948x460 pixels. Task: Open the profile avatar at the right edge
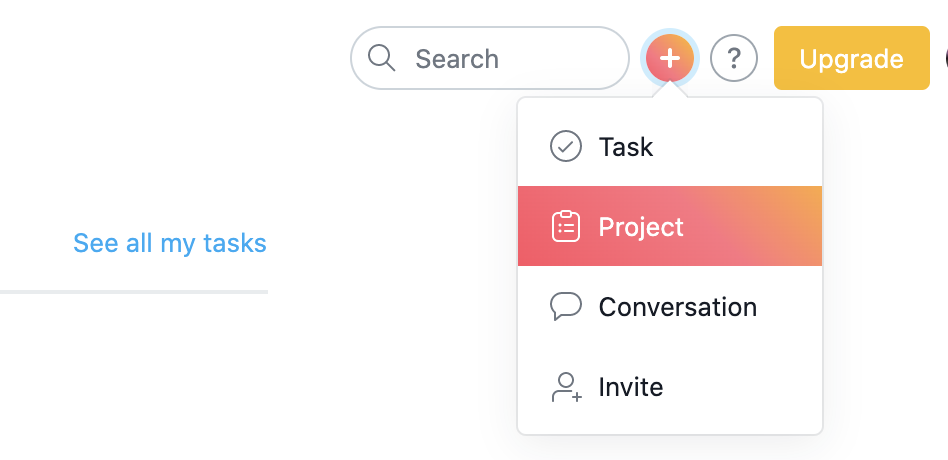click(946, 58)
